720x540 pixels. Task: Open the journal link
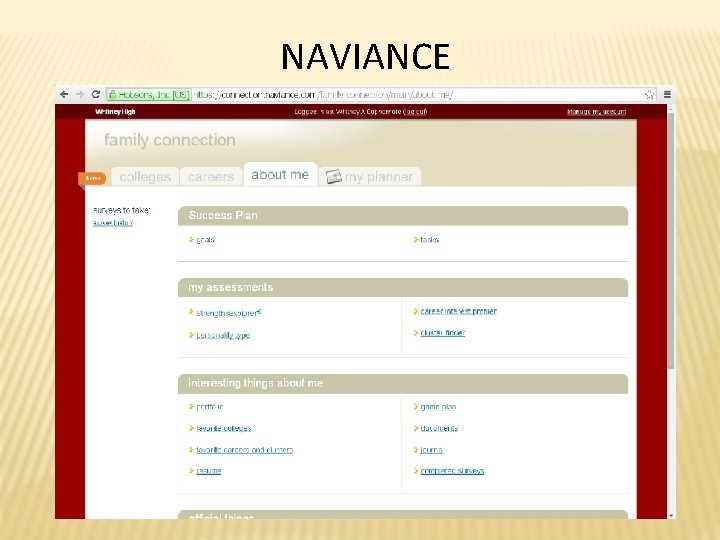click(432, 450)
